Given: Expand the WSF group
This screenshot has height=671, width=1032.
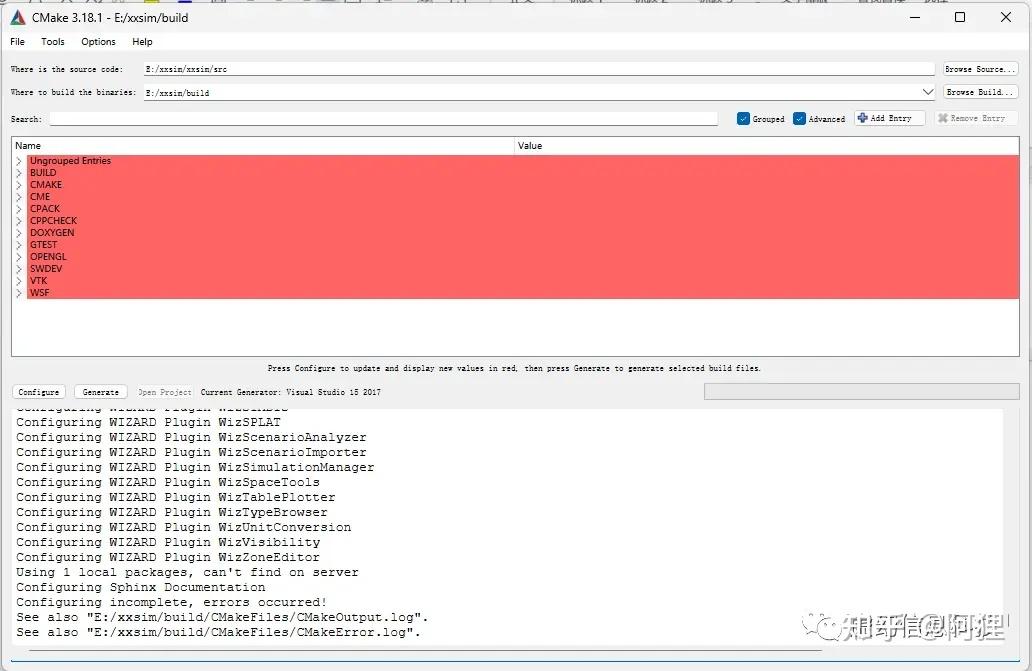Looking at the screenshot, I should 19,293.
